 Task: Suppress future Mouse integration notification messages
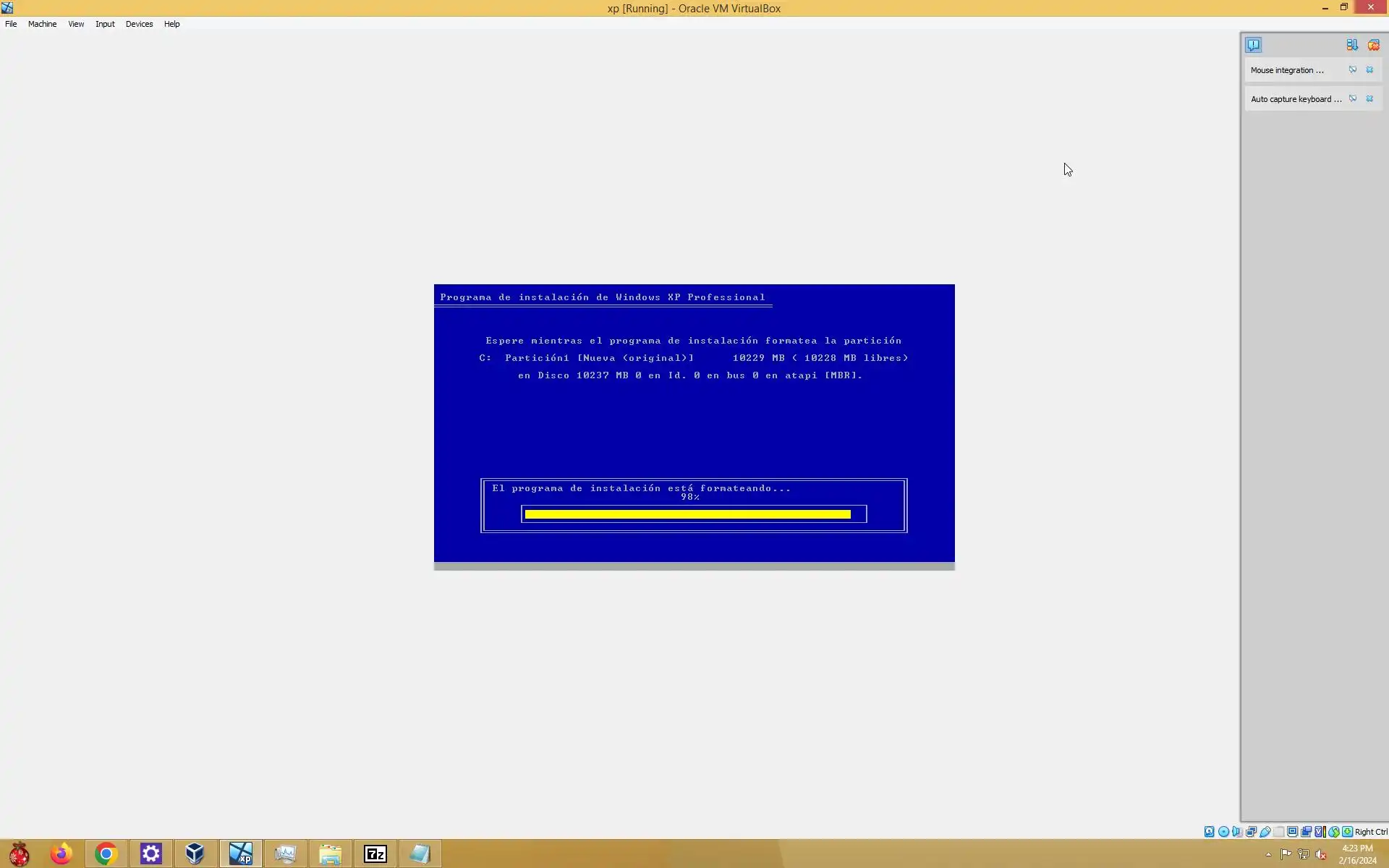pos(1352,70)
